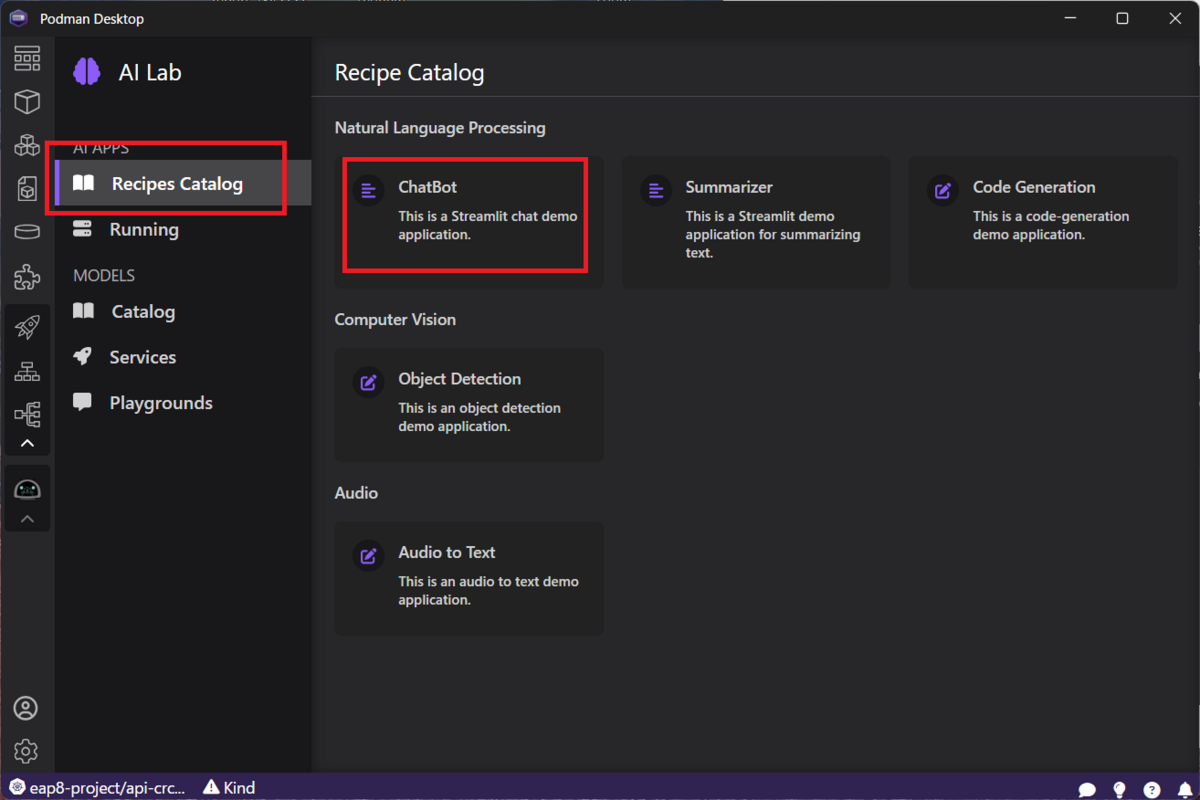Collapse the chevron below the robot icon
This screenshot has height=800, width=1200.
27,519
